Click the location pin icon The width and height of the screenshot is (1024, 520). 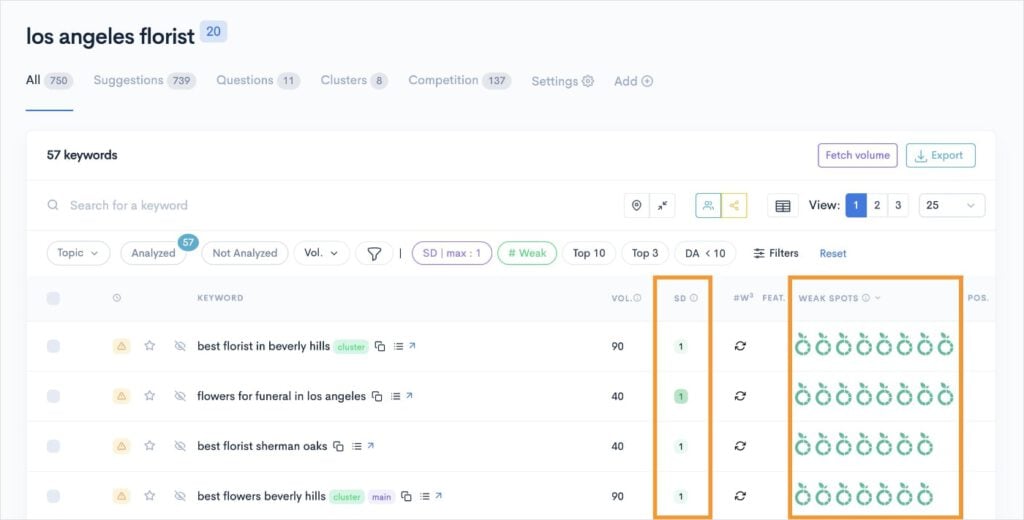[x=636, y=205]
